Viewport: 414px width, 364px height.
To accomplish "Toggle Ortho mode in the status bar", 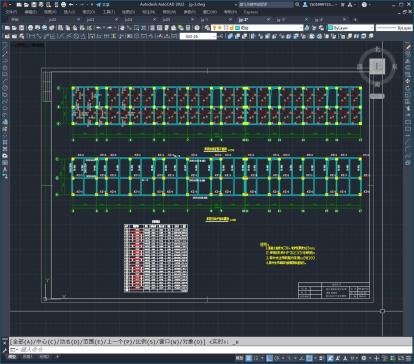I will click(269, 358).
